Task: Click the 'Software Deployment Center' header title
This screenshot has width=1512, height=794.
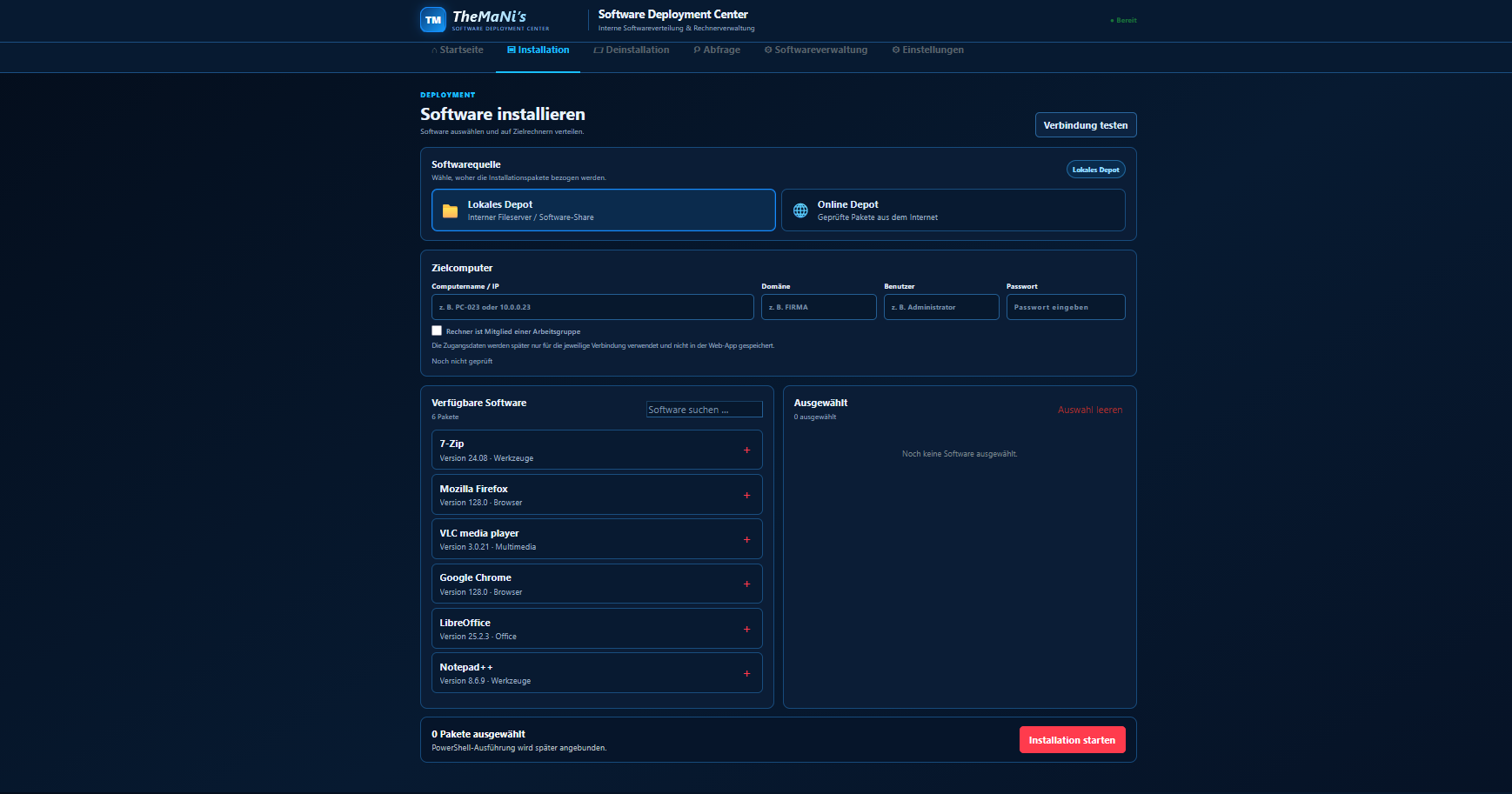Action: click(673, 14)
